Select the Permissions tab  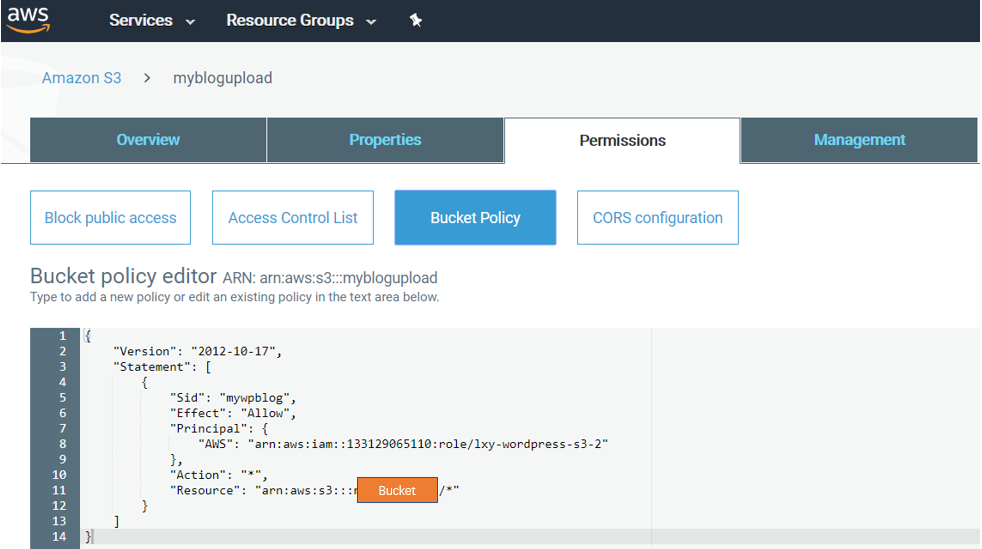point(622,140)
